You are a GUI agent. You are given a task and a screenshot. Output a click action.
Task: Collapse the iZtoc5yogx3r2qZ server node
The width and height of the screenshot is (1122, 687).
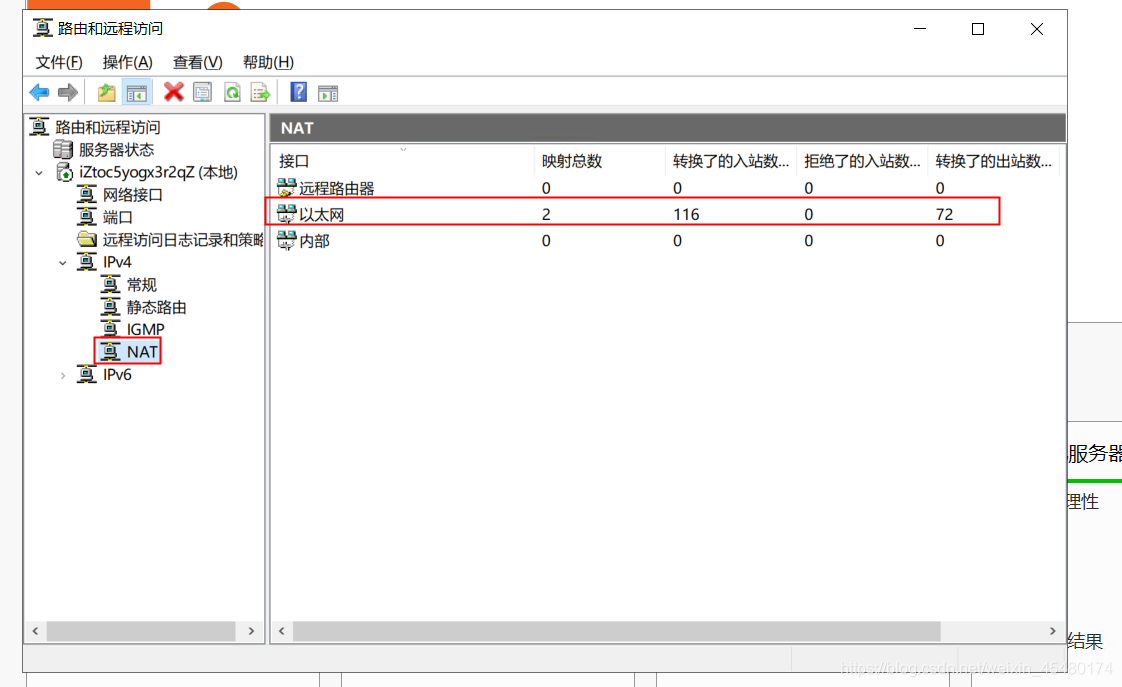(39, 173)
